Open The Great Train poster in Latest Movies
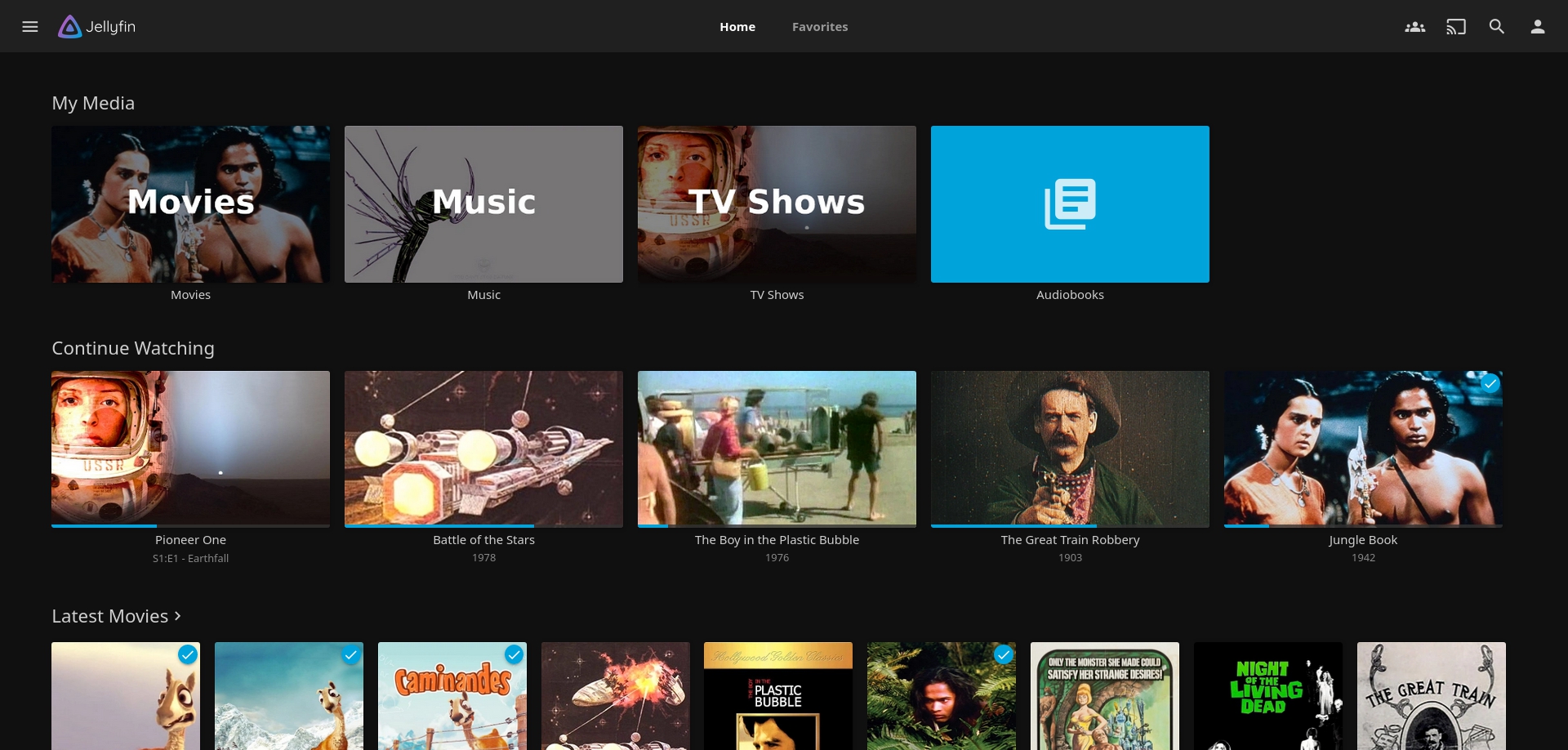1568x750 pixels. tap(1432, 696)
